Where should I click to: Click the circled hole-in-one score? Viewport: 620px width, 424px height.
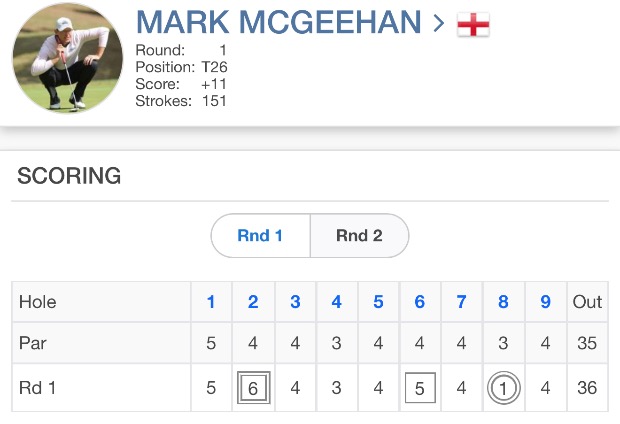pyautogui.click(x=503, y=387)
